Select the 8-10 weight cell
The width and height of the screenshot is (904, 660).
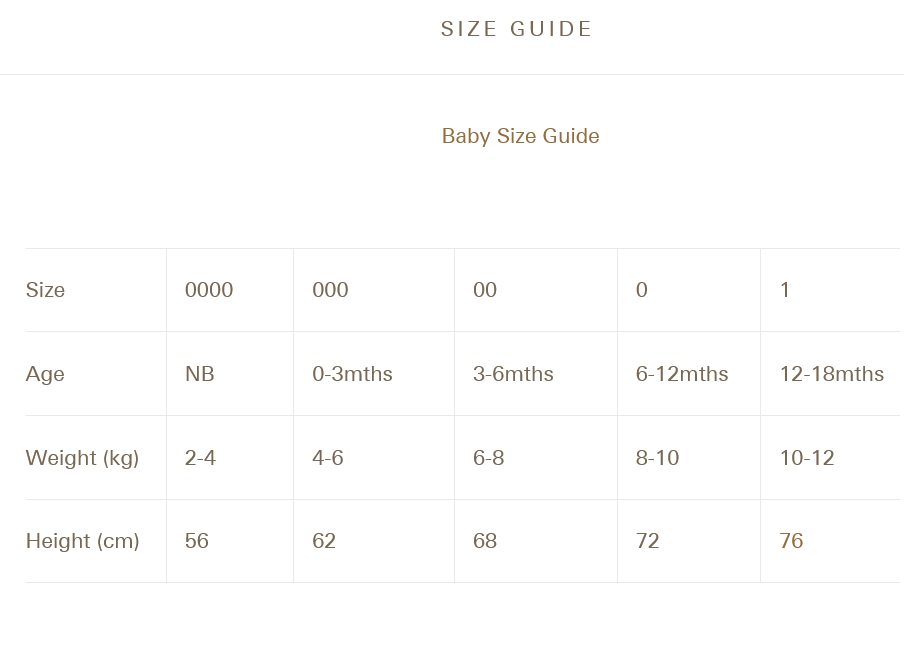[657, 458]
